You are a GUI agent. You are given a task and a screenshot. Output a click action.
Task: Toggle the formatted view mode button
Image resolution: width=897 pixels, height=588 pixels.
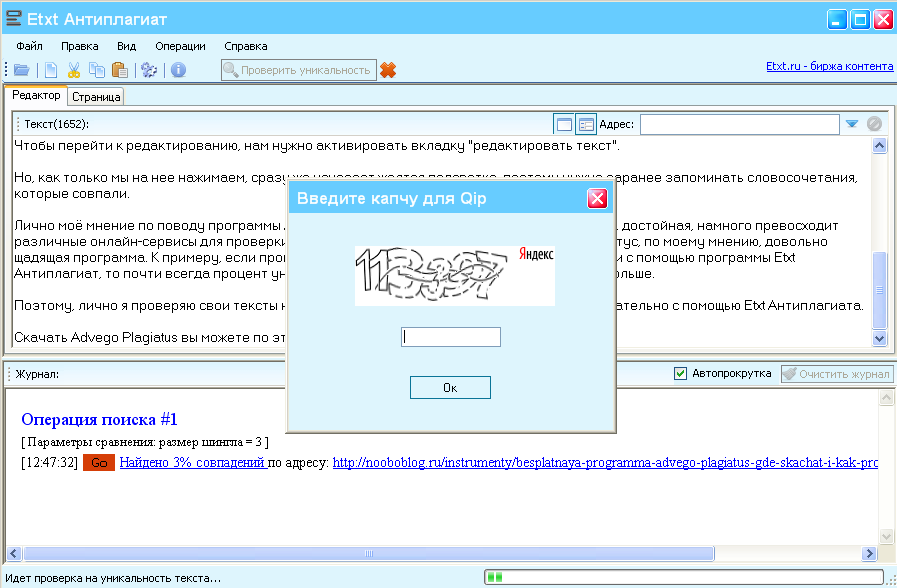tap(586, 124)
